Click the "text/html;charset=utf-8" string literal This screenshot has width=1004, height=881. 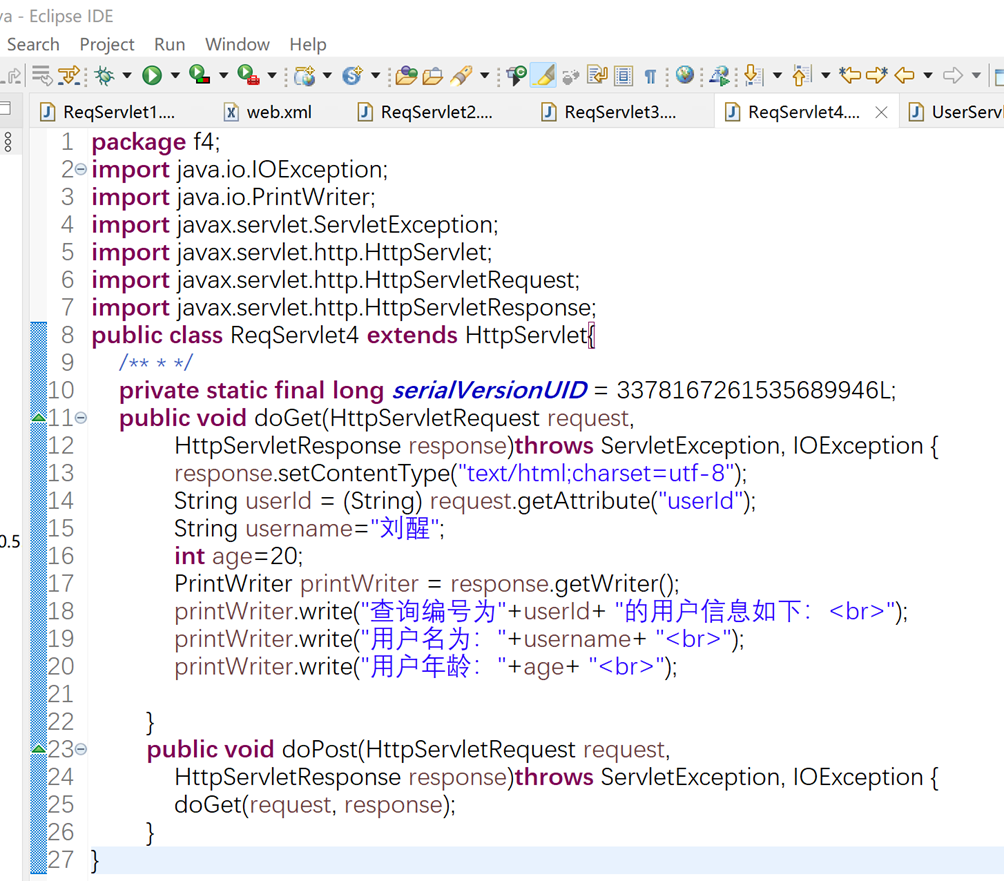coord(595,473)
